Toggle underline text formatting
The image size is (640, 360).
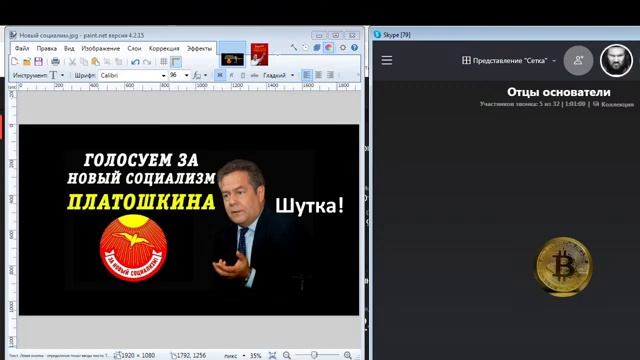243,75
